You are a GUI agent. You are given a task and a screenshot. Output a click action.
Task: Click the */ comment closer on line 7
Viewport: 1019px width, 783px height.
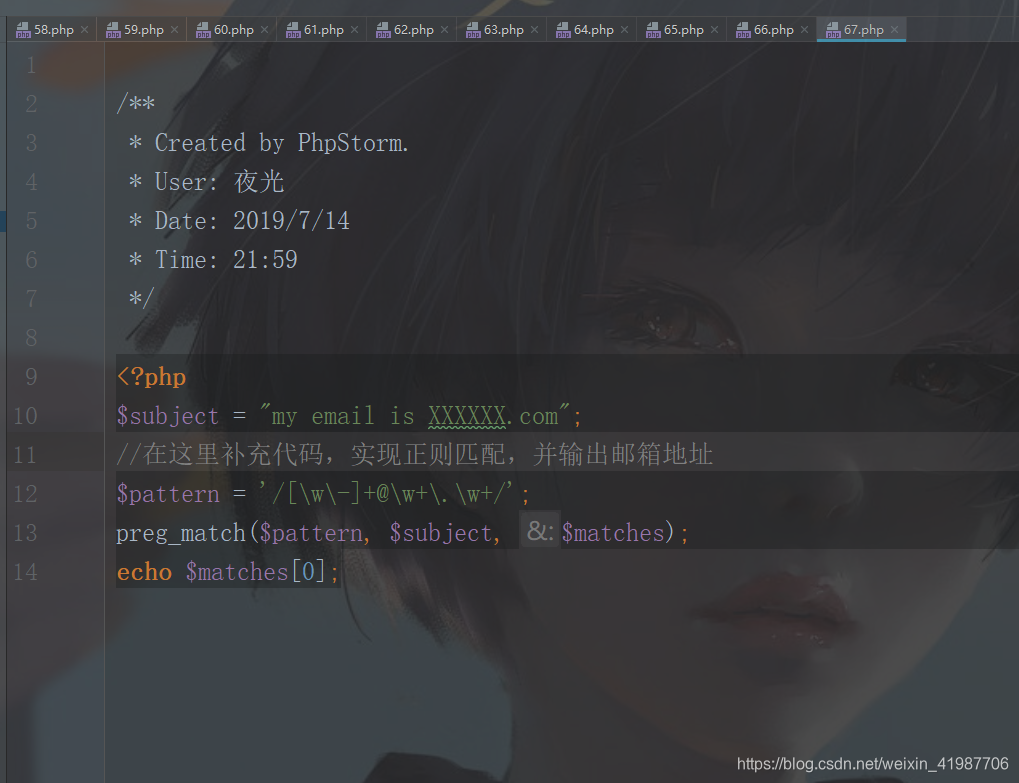141,298
